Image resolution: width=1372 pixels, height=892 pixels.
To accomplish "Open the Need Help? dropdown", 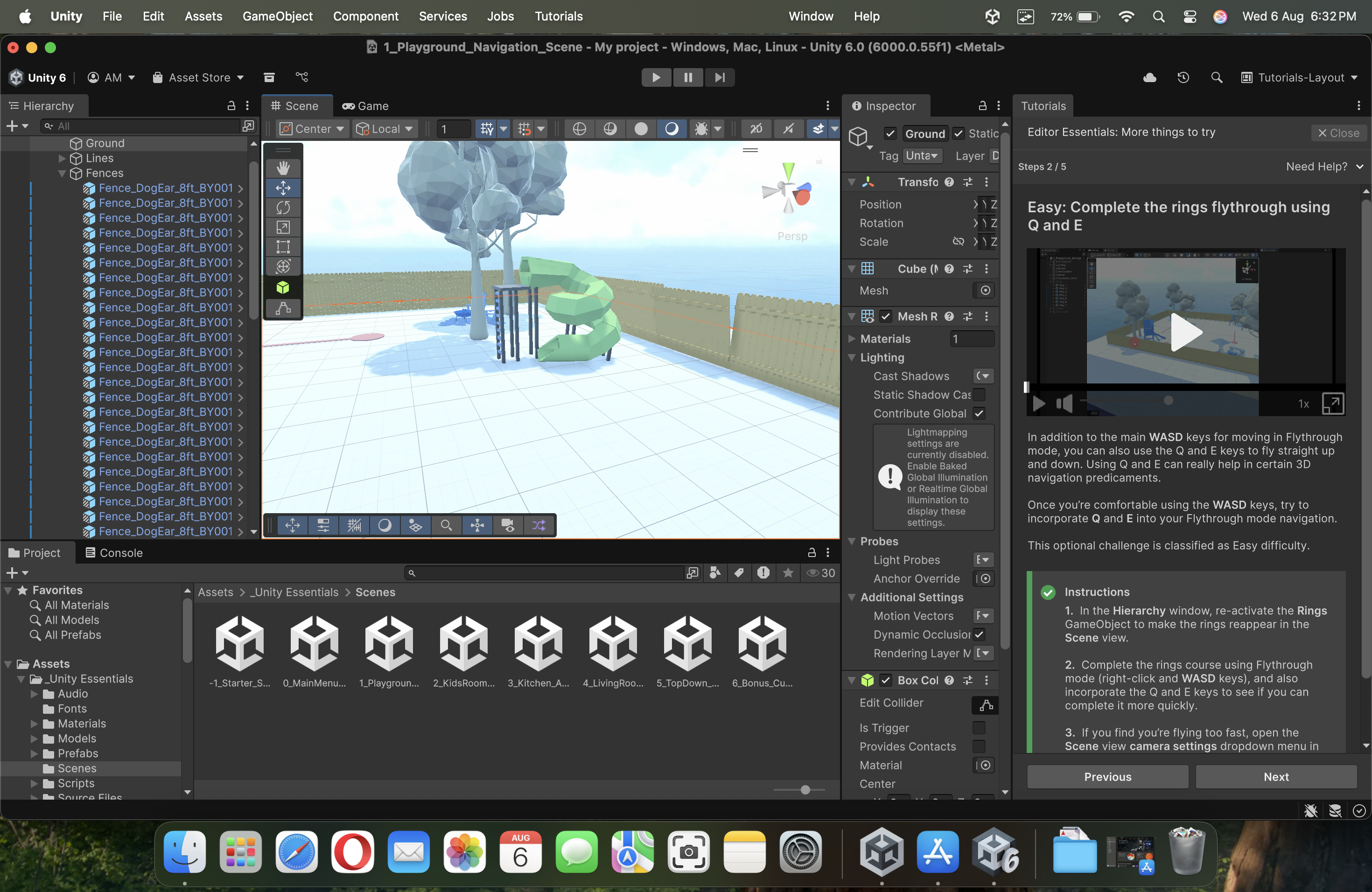I will tap(1324, 167).
